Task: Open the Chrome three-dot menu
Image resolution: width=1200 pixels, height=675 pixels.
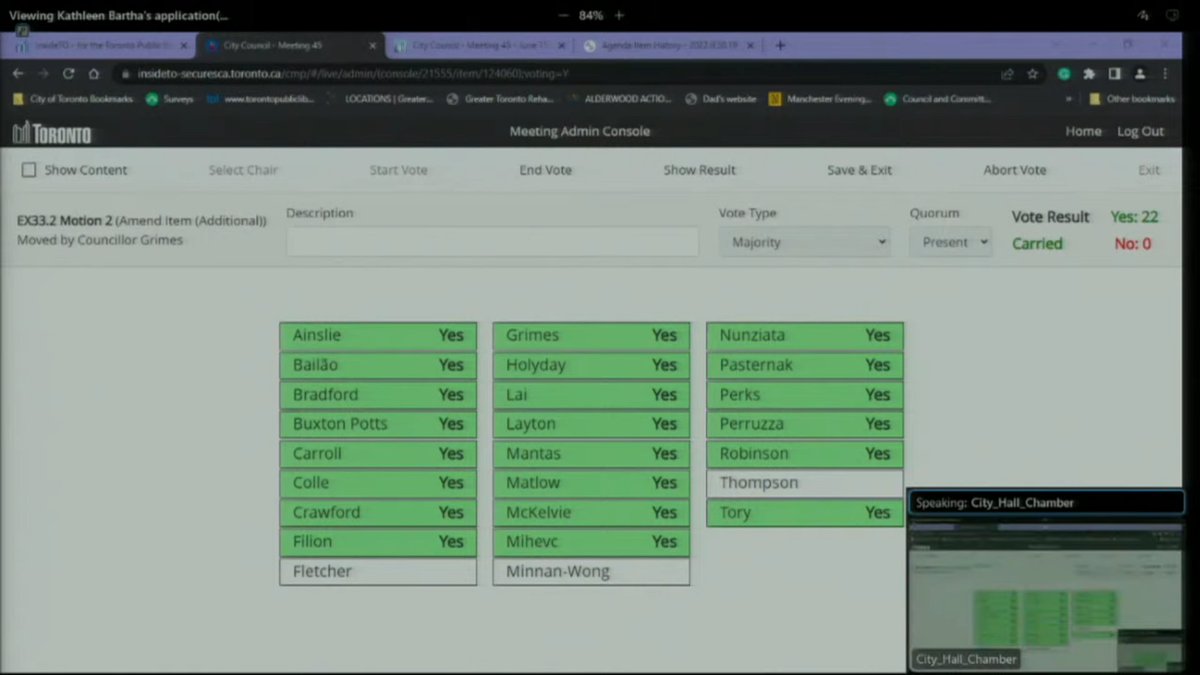Action: point(1166,74)
